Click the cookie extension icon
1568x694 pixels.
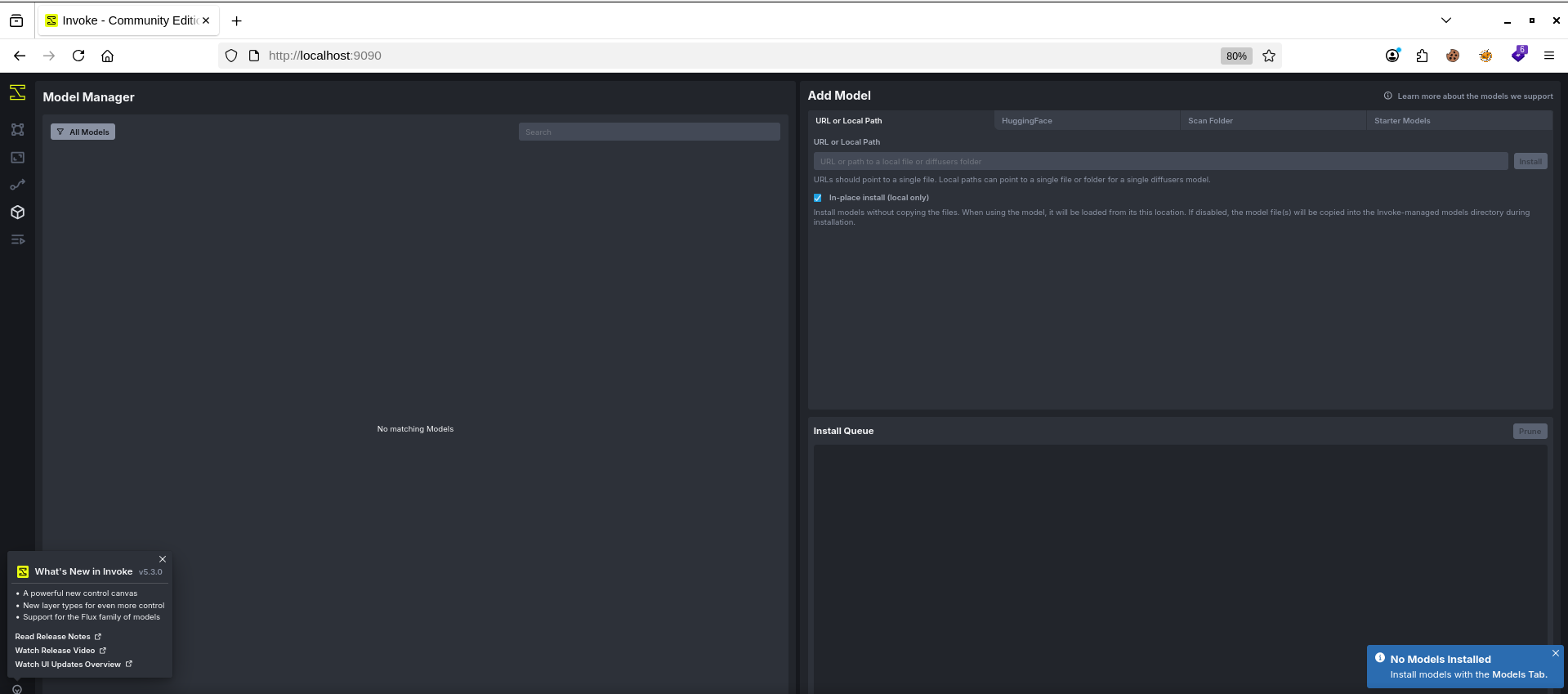[1453, 56]
